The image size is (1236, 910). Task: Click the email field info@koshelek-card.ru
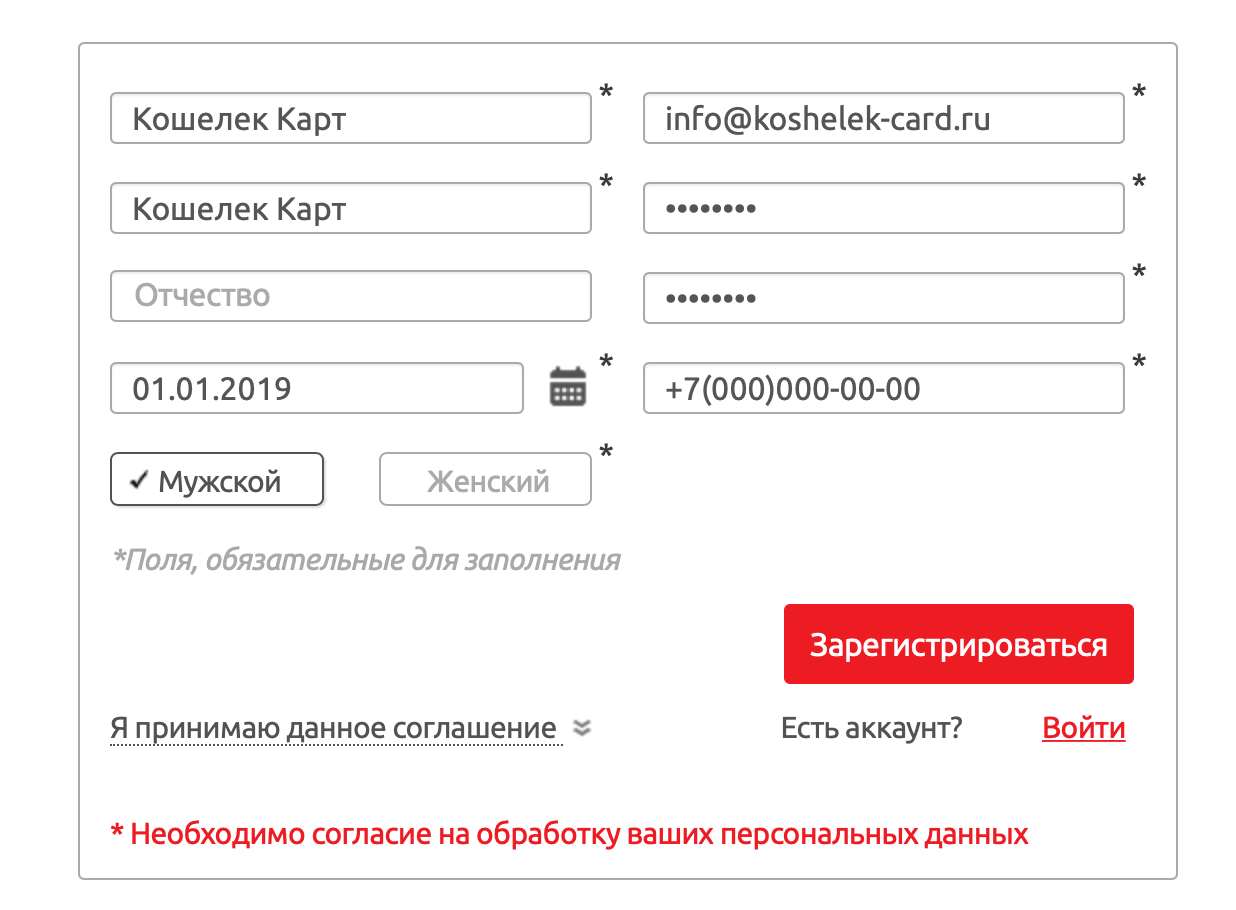[x=884, y=118]
